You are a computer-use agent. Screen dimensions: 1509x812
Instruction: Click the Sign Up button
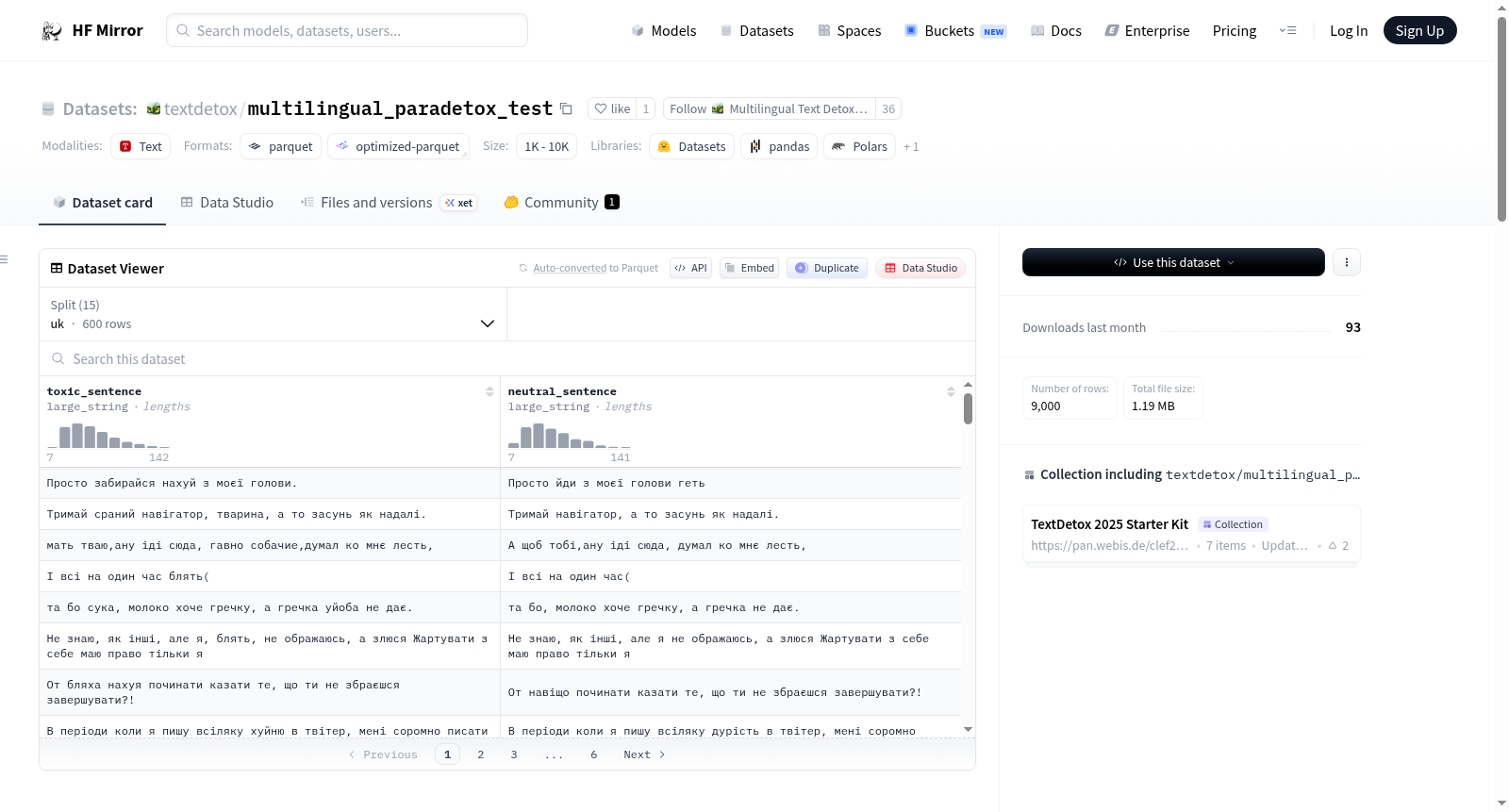click(1420, 30)
